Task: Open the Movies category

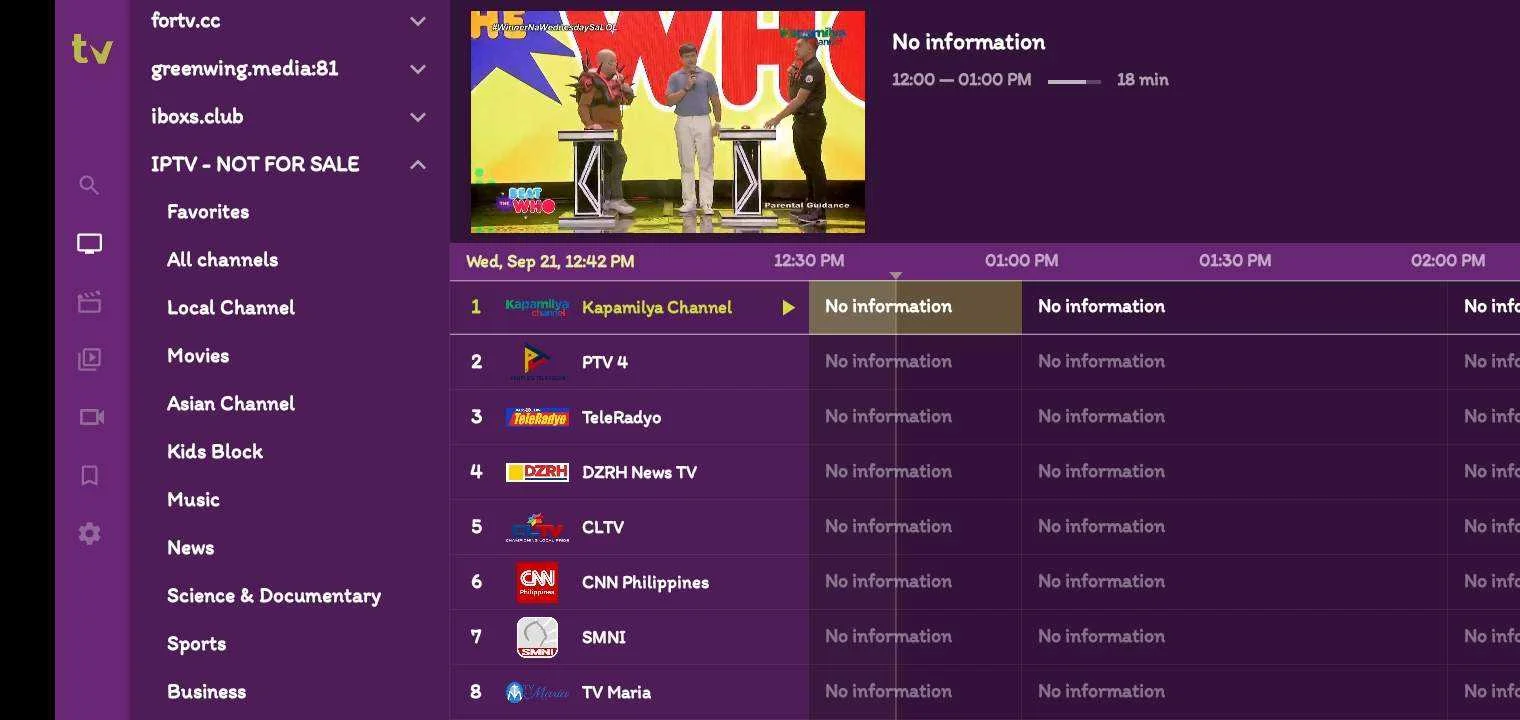Action: 198,356
